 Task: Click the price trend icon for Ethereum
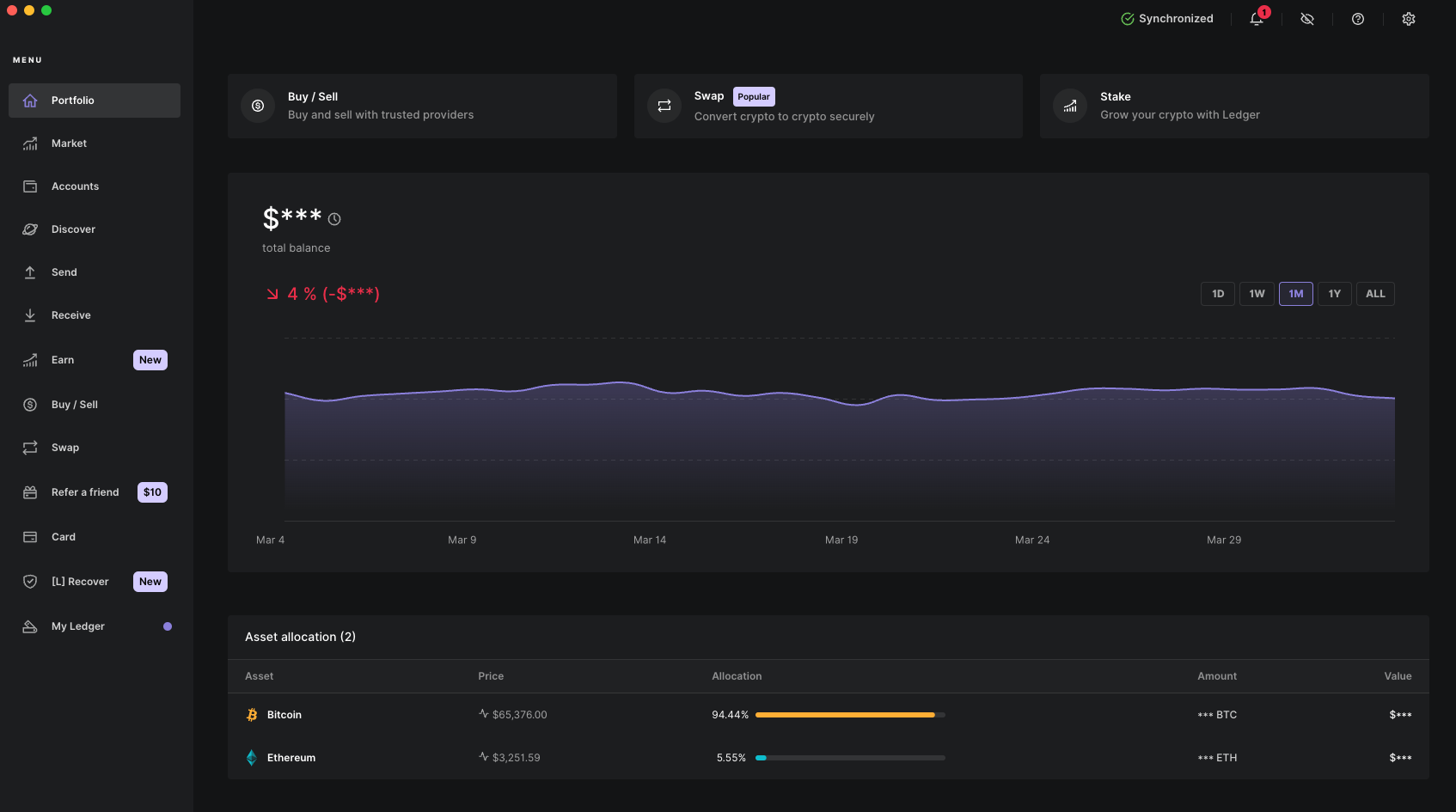(484, 757)
